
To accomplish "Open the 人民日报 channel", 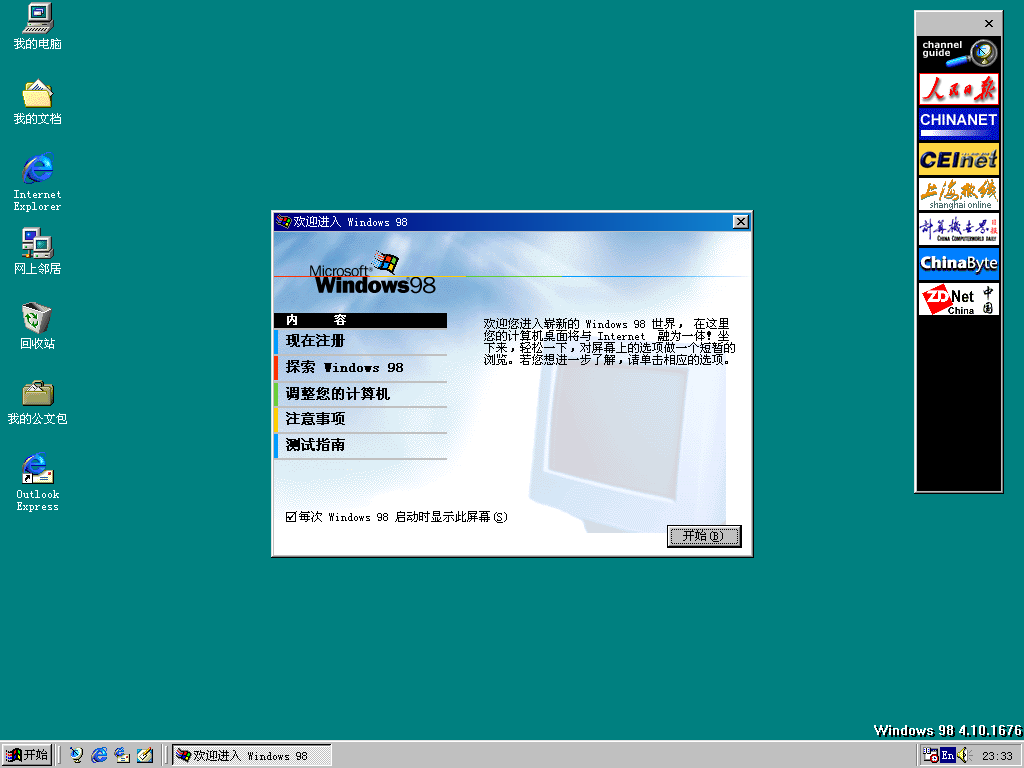I will [959, 89].
